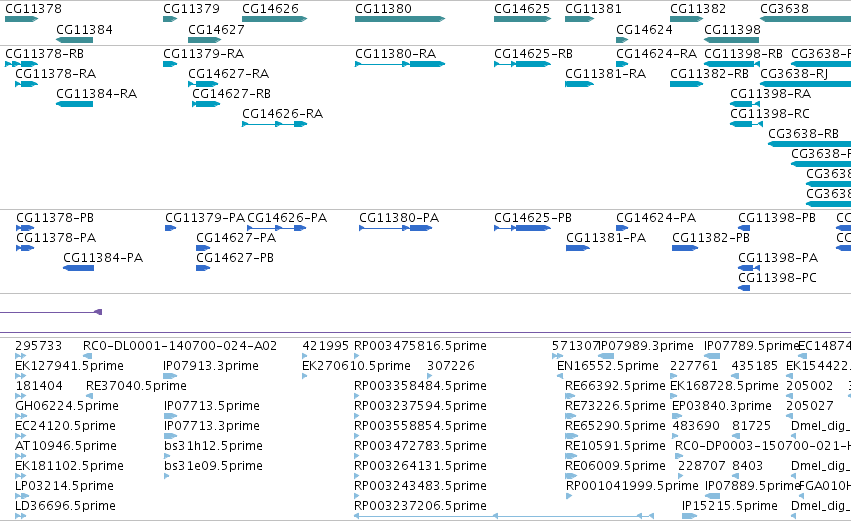This screenshot has height=521, width=851.
Task: Open protein CG11384-PA
Action: (x=103, y=258)
